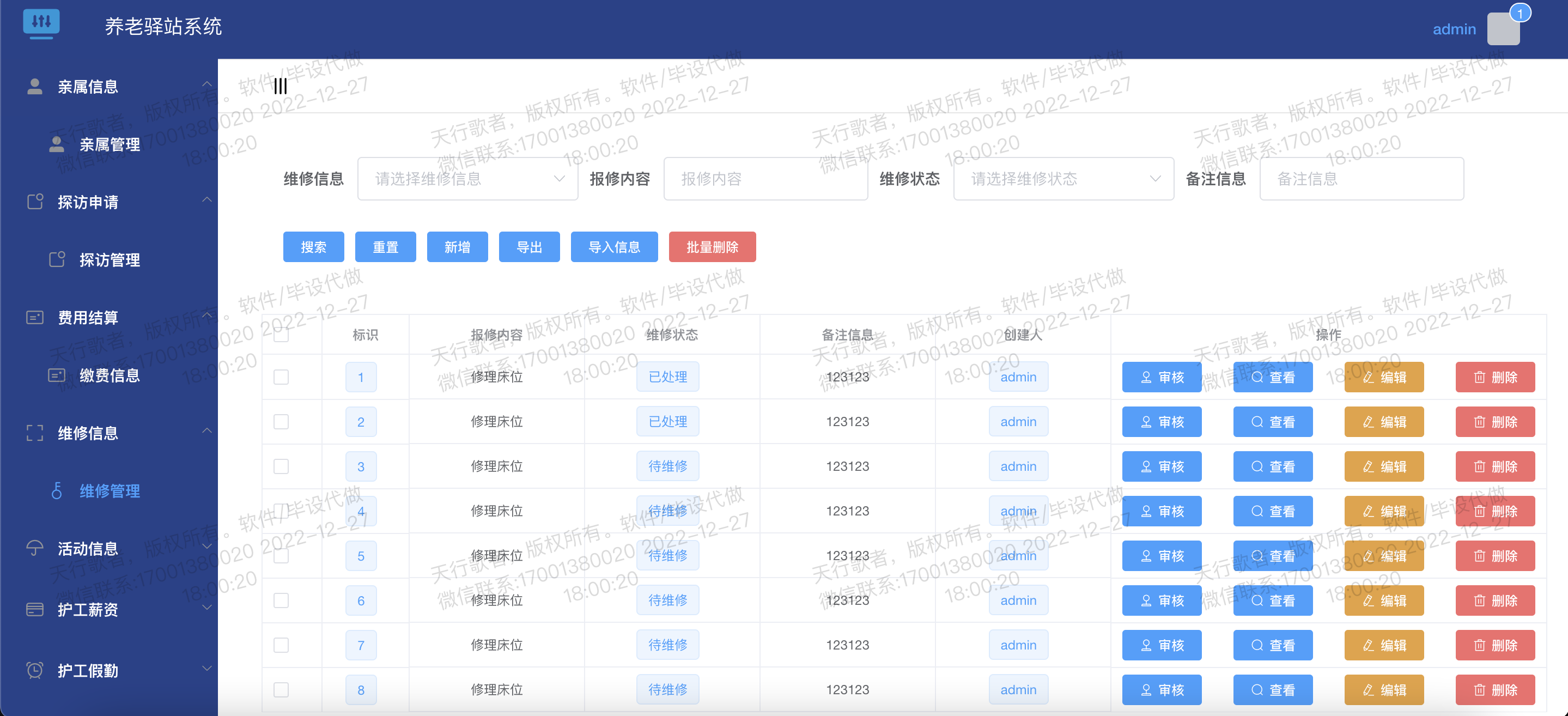Select the row 7 checkbox
The width and height of the screenshot is (1568, 716).
(281, 645)
